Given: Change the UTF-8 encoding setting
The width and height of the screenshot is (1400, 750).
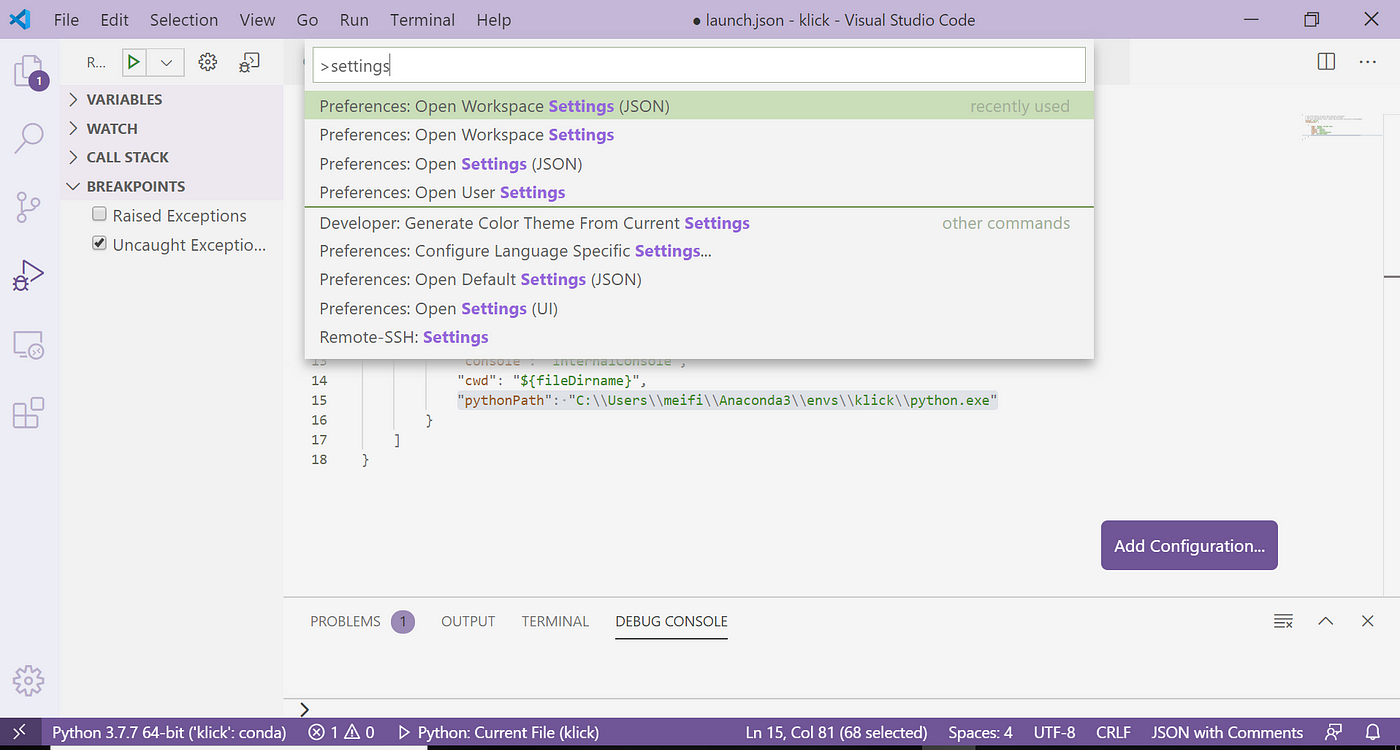Looking at the screenshot, I should [x=1054, y=733].
